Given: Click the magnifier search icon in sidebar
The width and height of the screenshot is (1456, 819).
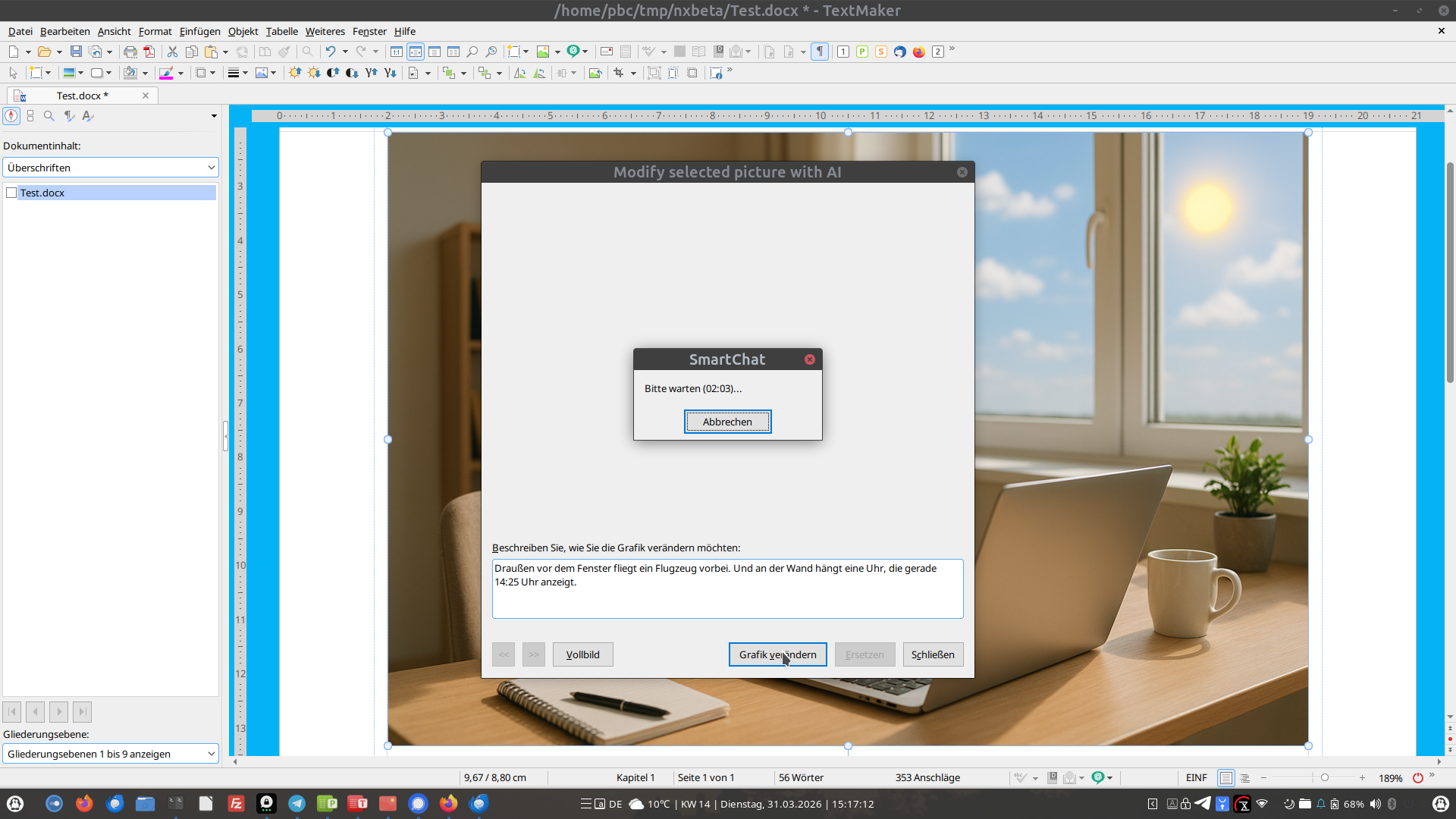Looking at the screenshot, I should tap(49, 116).
